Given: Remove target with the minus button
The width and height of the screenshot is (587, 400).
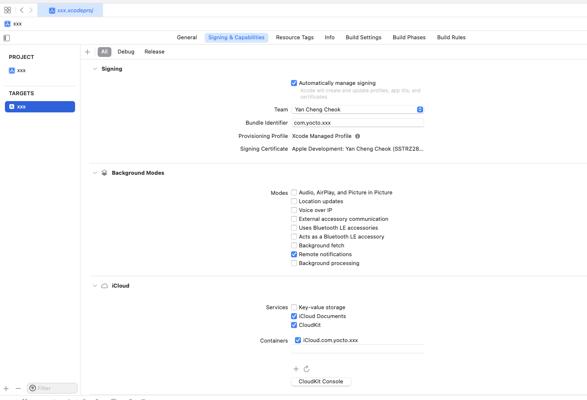Looking at the screenshot, I should click(x=18, y=388).
